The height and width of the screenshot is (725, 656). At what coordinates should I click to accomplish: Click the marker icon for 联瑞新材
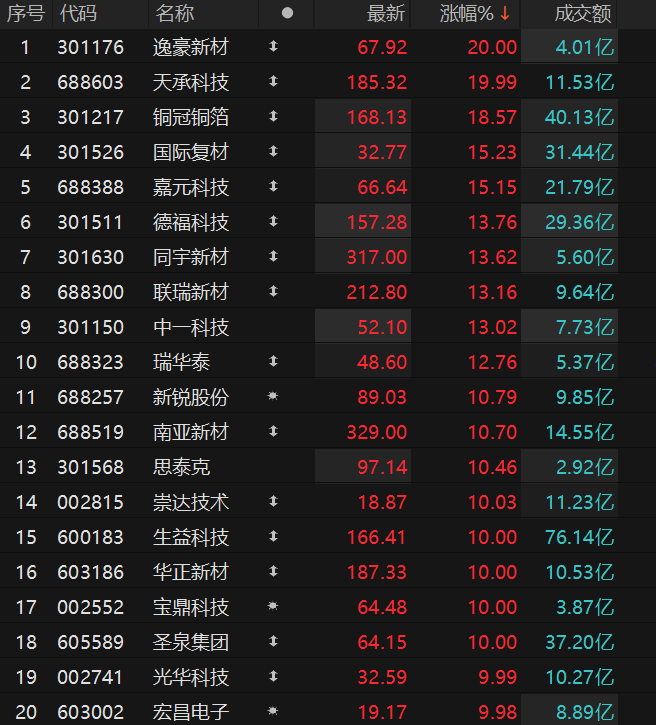click(x=273, y=291)
